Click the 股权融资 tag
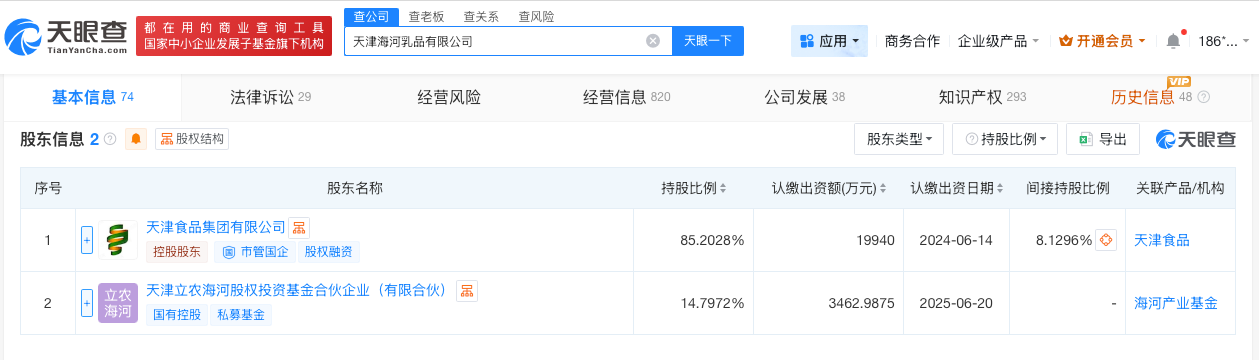Screen dimensions: 1259x360 click(x=329, y=252)
